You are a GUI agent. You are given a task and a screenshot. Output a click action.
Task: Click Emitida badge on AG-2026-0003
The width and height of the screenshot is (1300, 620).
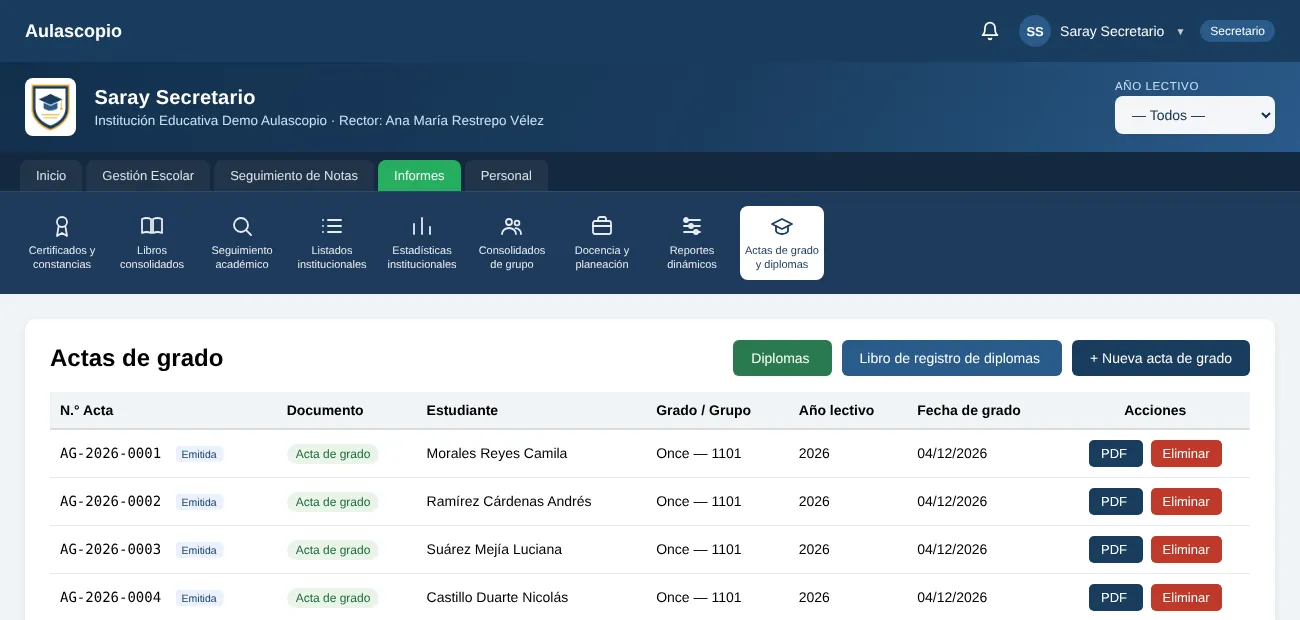click(199, 550)
